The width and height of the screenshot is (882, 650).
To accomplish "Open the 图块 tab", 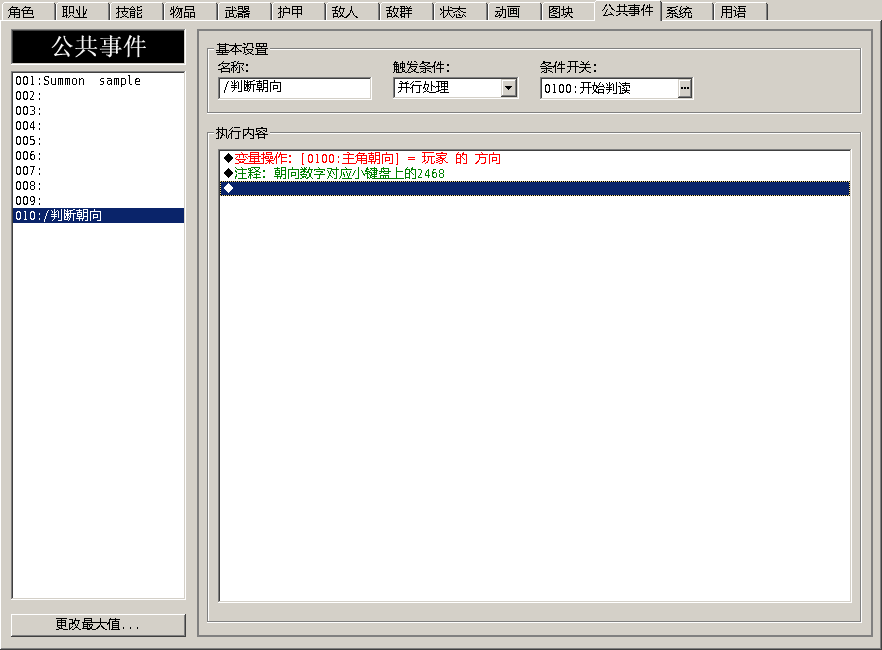I will tap(568, 12).
